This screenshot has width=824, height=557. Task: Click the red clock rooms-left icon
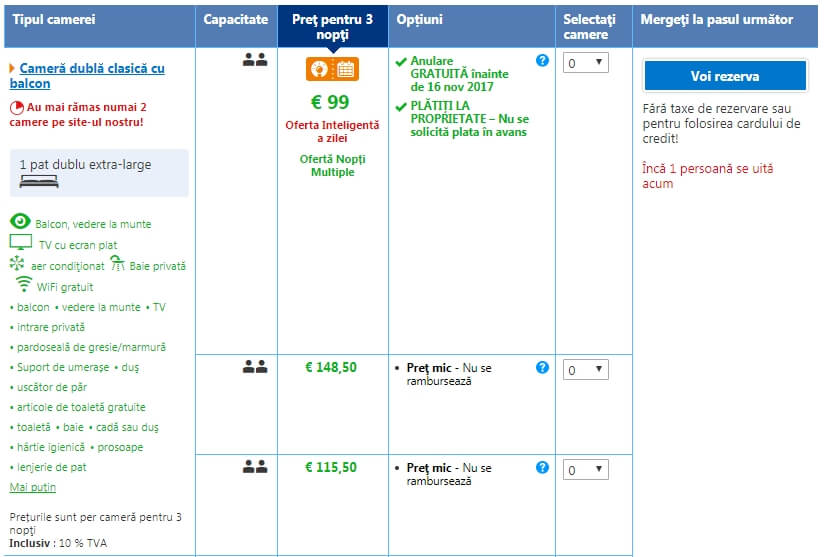(x=16, y=106)
